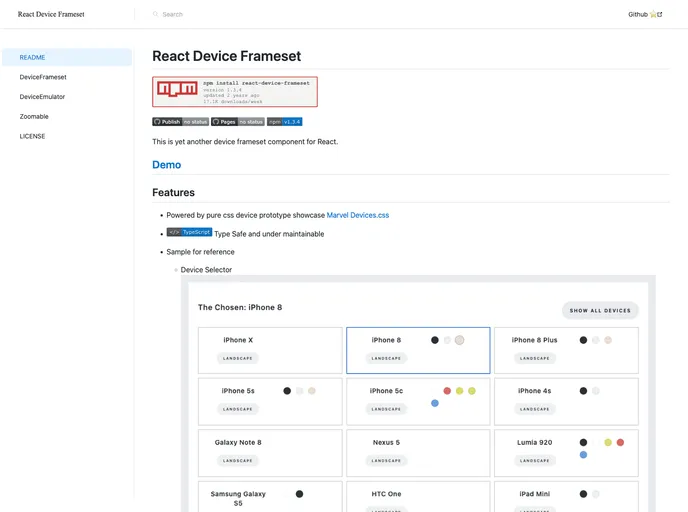The width and height of the screenshot is (688, 512).
Task: Click React Device Frameset site title
Action: coord(51,14)
